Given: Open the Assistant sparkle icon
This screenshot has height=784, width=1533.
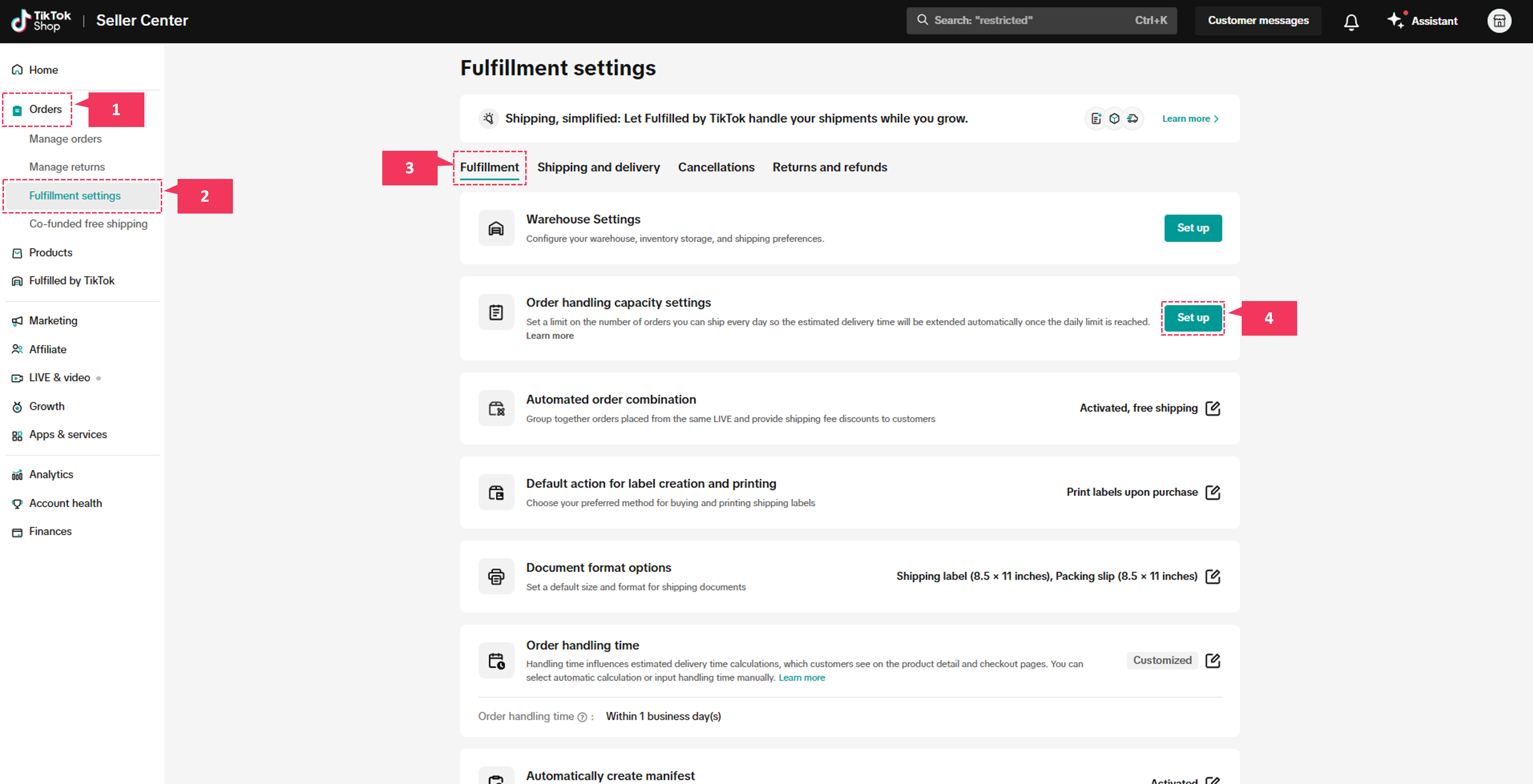Looking at the screenshot, I should (x=1396, y=20).
